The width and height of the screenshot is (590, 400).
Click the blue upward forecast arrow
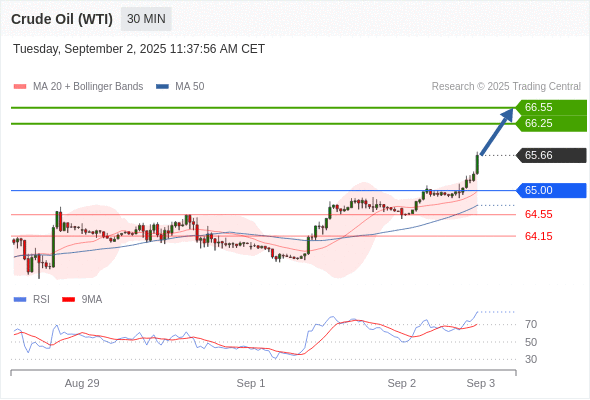tap(497, 131)
